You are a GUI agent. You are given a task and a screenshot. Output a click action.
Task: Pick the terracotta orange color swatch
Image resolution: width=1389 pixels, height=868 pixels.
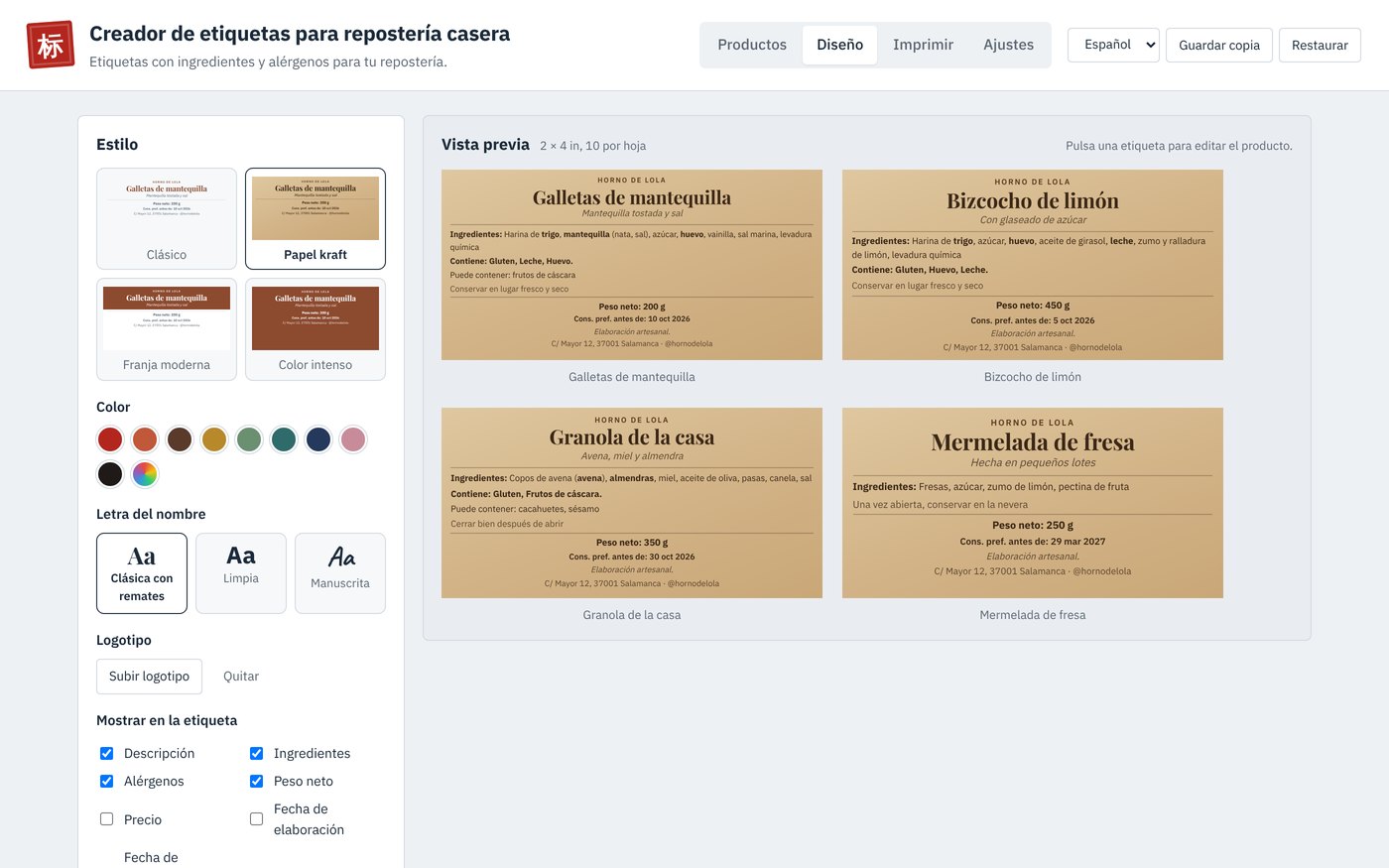[x=145, y=439]
